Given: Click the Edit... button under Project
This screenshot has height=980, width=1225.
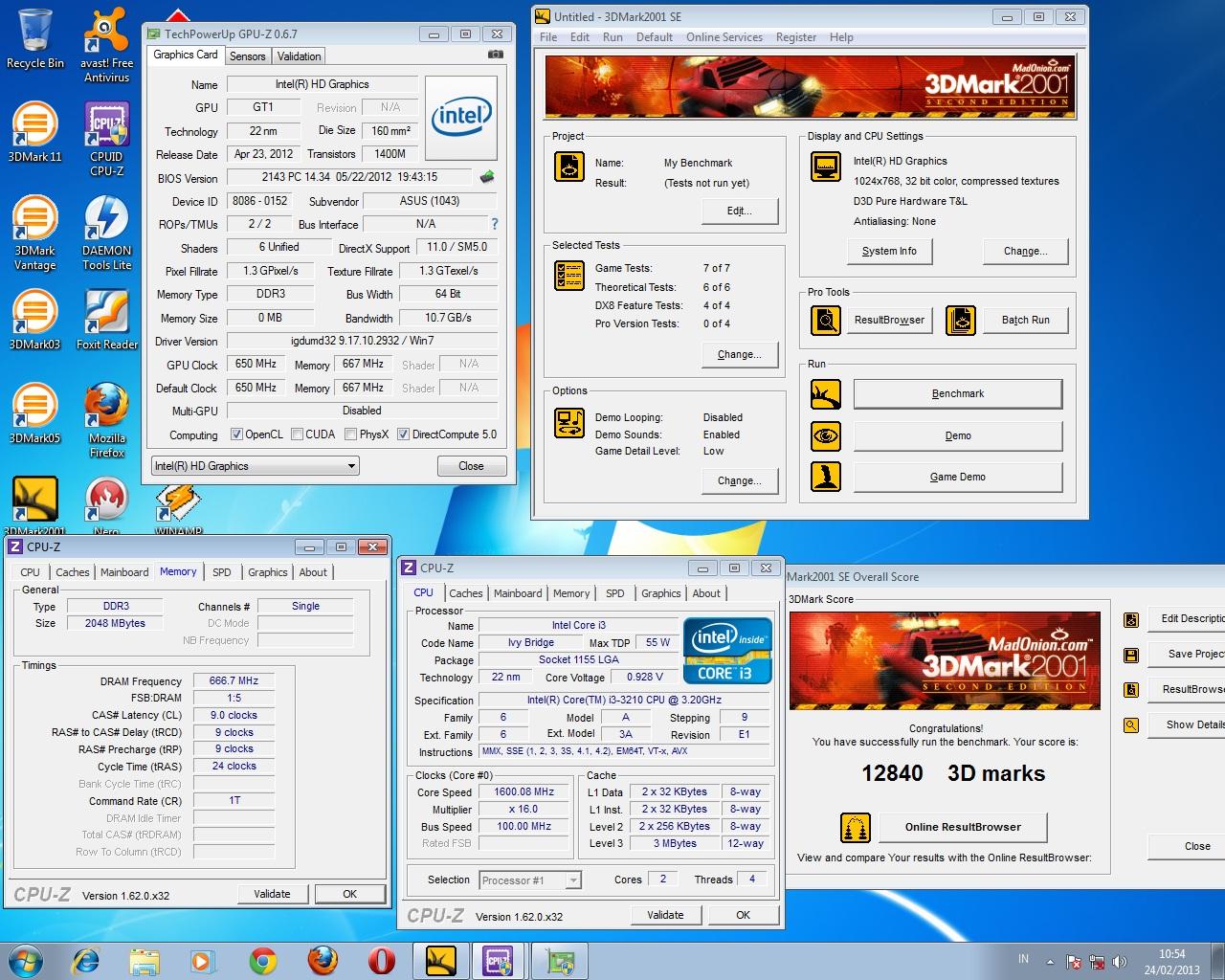Looking at the screenshot, I should click(740, 211).
